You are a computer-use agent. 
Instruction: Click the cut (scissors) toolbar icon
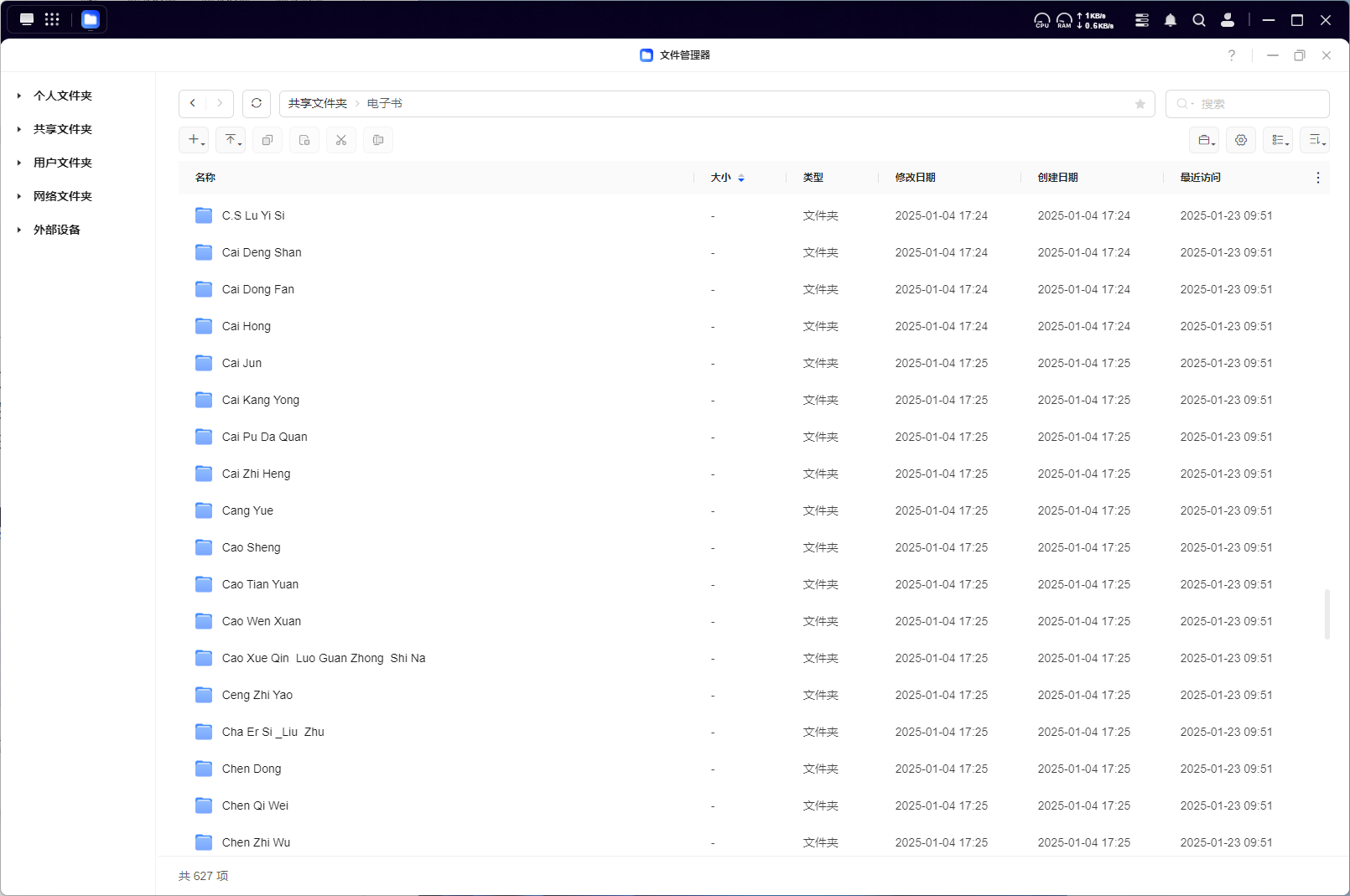[341, 140]
